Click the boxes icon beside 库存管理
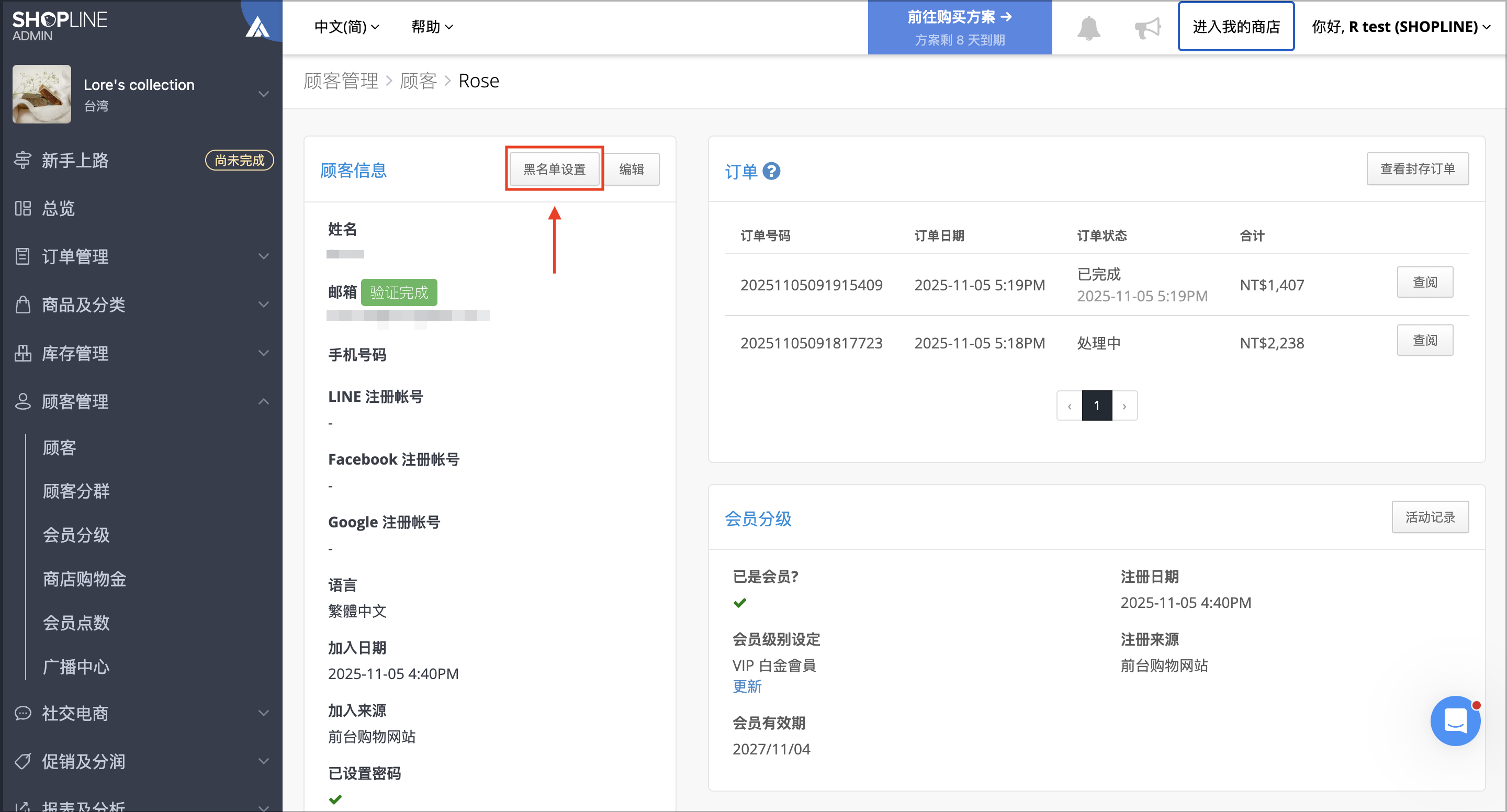 tap(22, 353)
